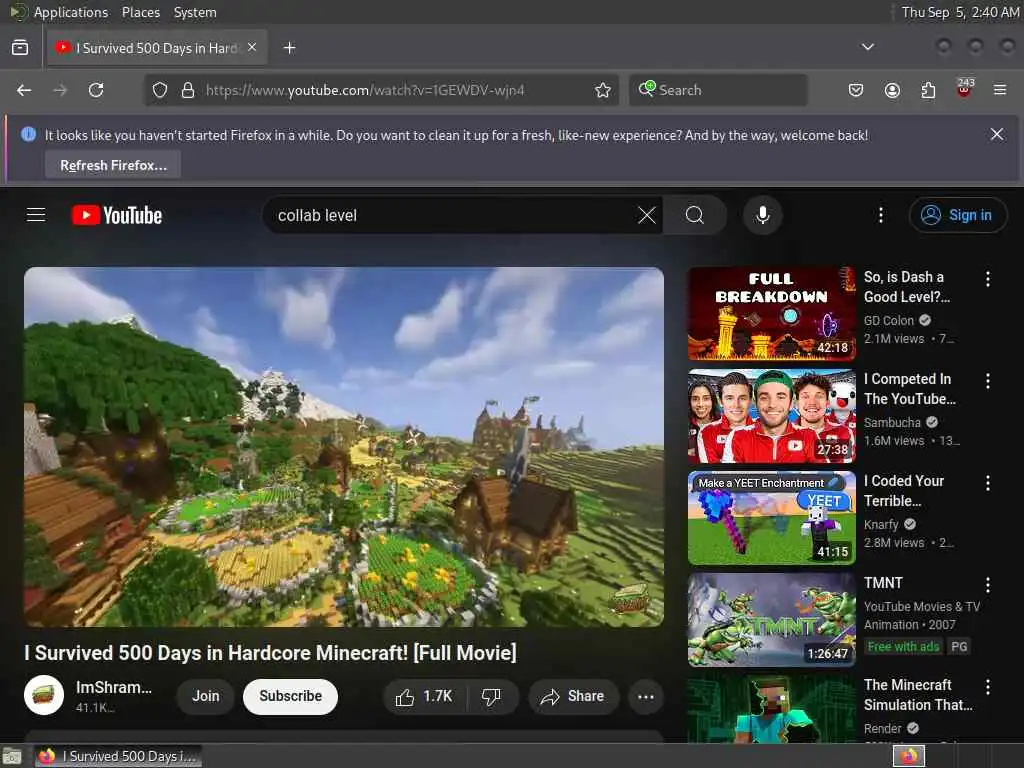Start search with your voice microphone
Viewport: 1024px width, 768px height.
(762, 215)
